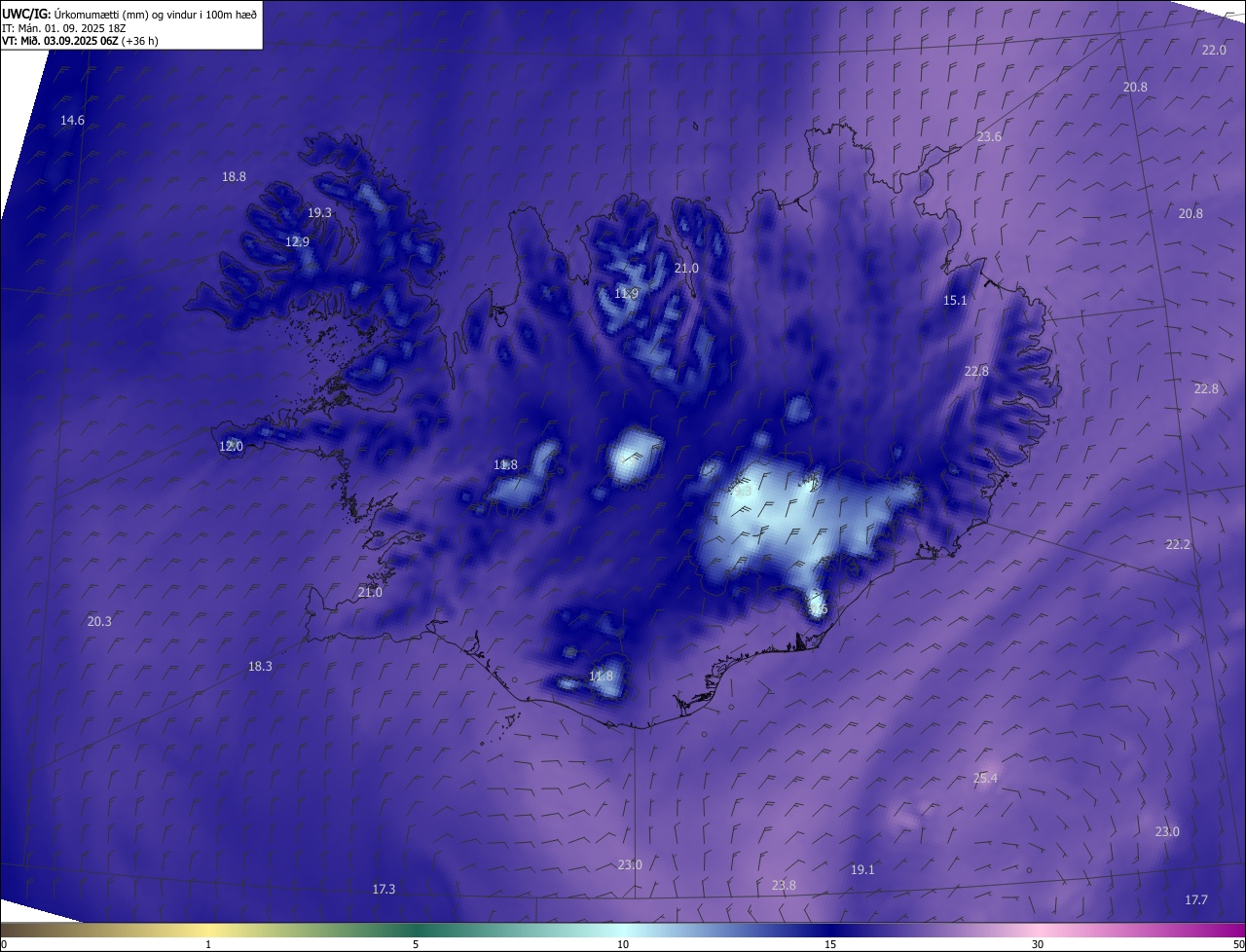
Task: Click the colour scale end label 50
Action: [x=1238, y=944]
